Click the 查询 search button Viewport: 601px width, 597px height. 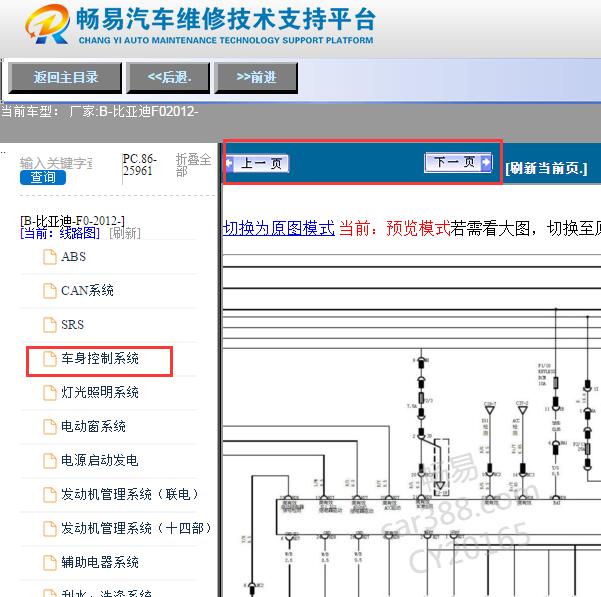43,177
